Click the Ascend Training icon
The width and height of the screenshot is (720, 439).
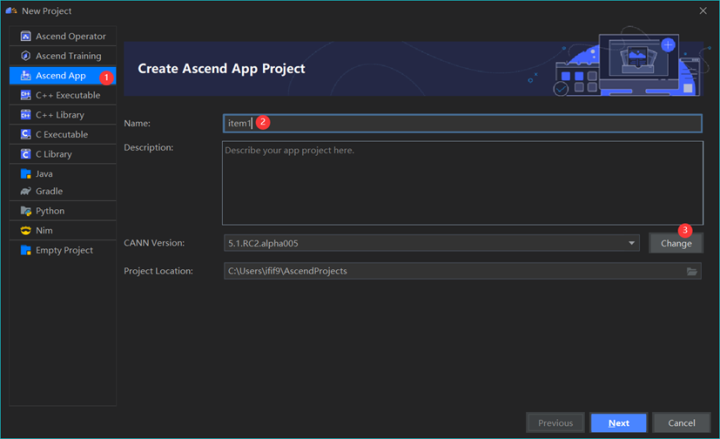coord(26,56)
